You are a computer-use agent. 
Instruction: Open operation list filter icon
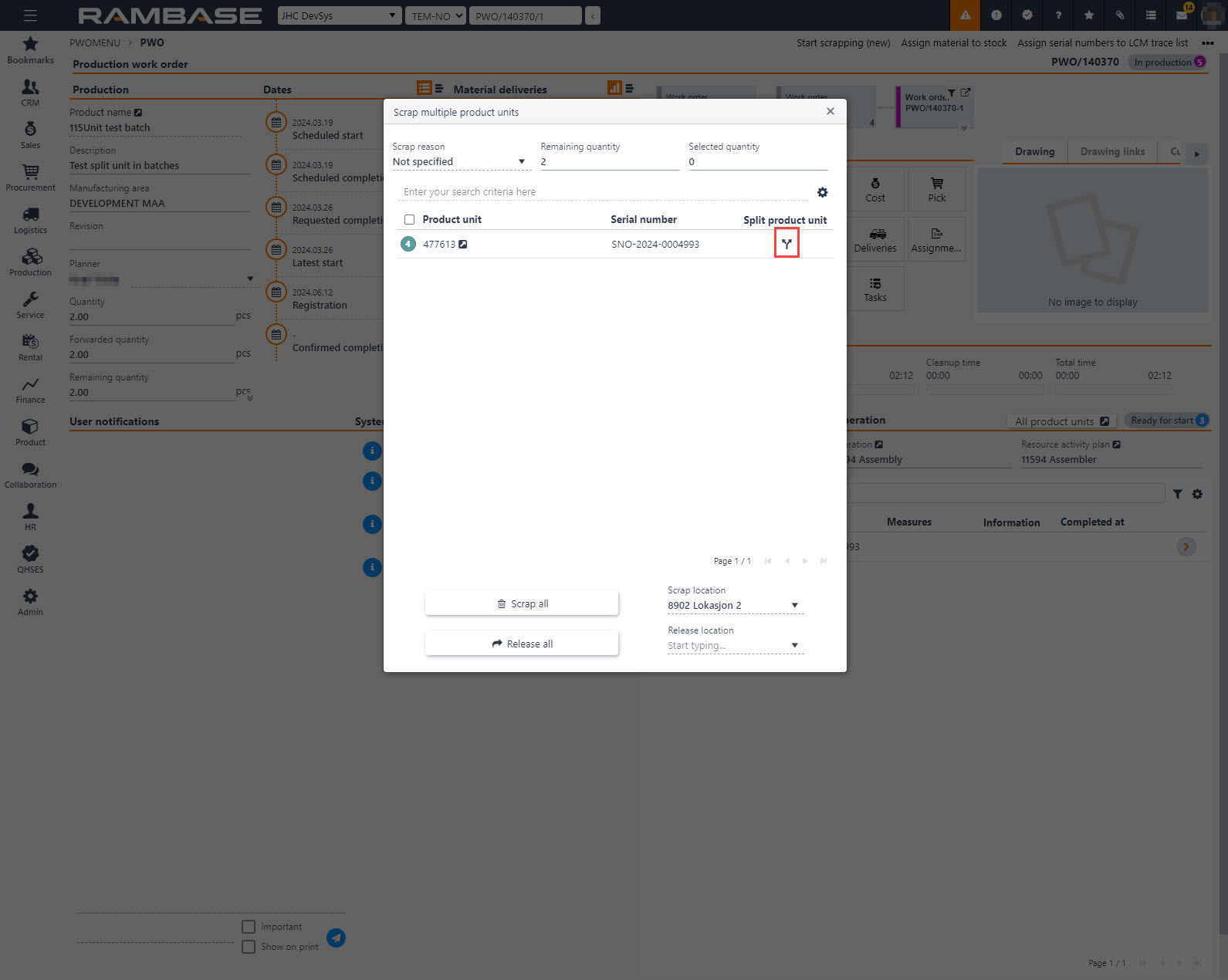[x=1177, y=494]
